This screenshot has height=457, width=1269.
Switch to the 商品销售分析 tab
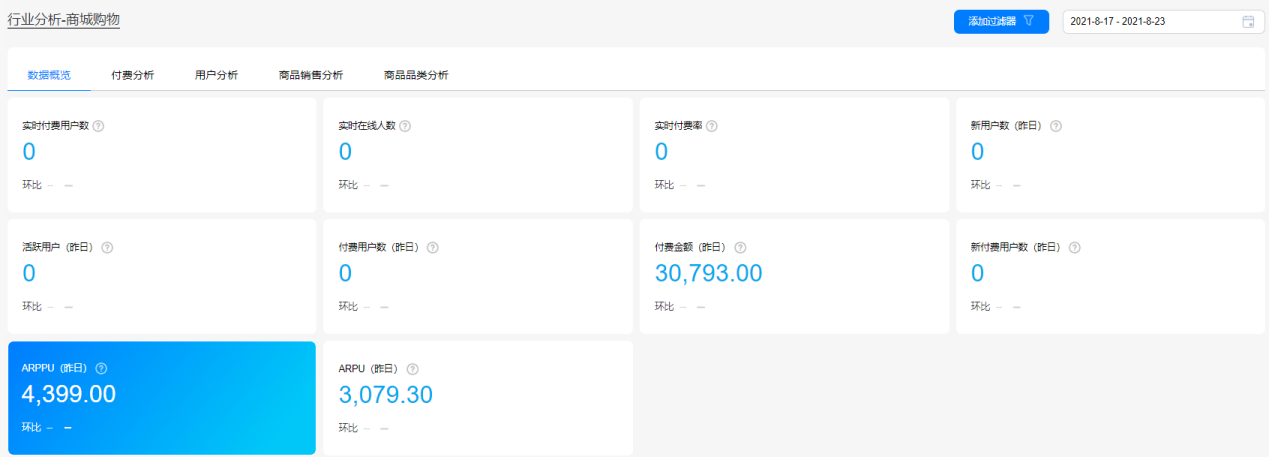click(311, 75)
